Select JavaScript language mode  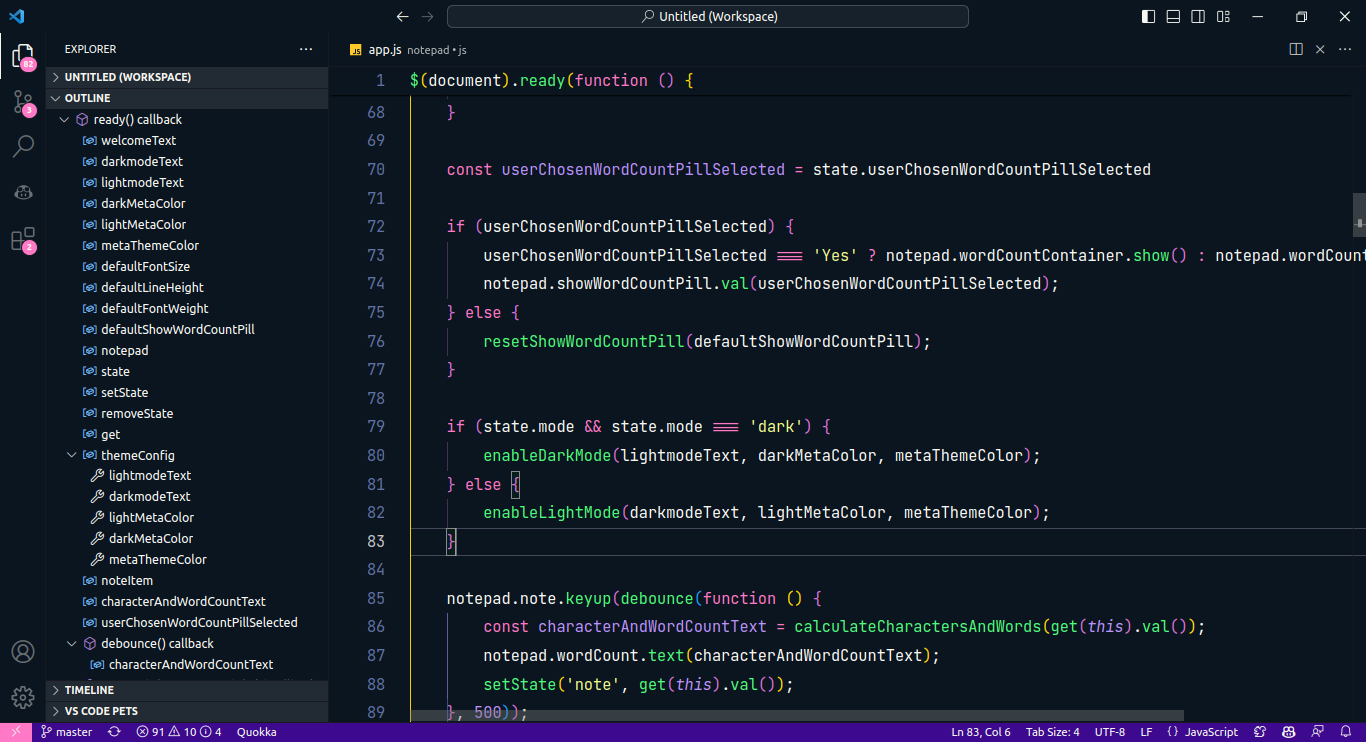1212,732
